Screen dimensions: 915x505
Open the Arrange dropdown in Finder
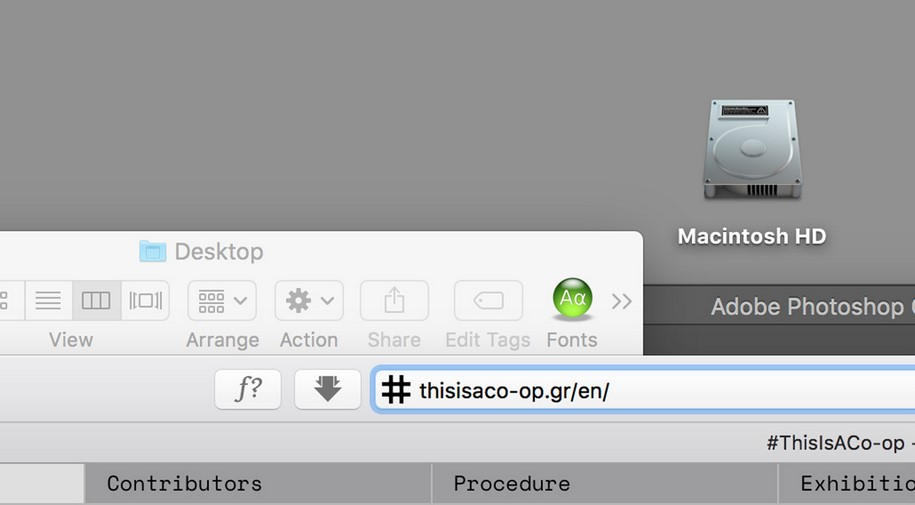(222, 300)
